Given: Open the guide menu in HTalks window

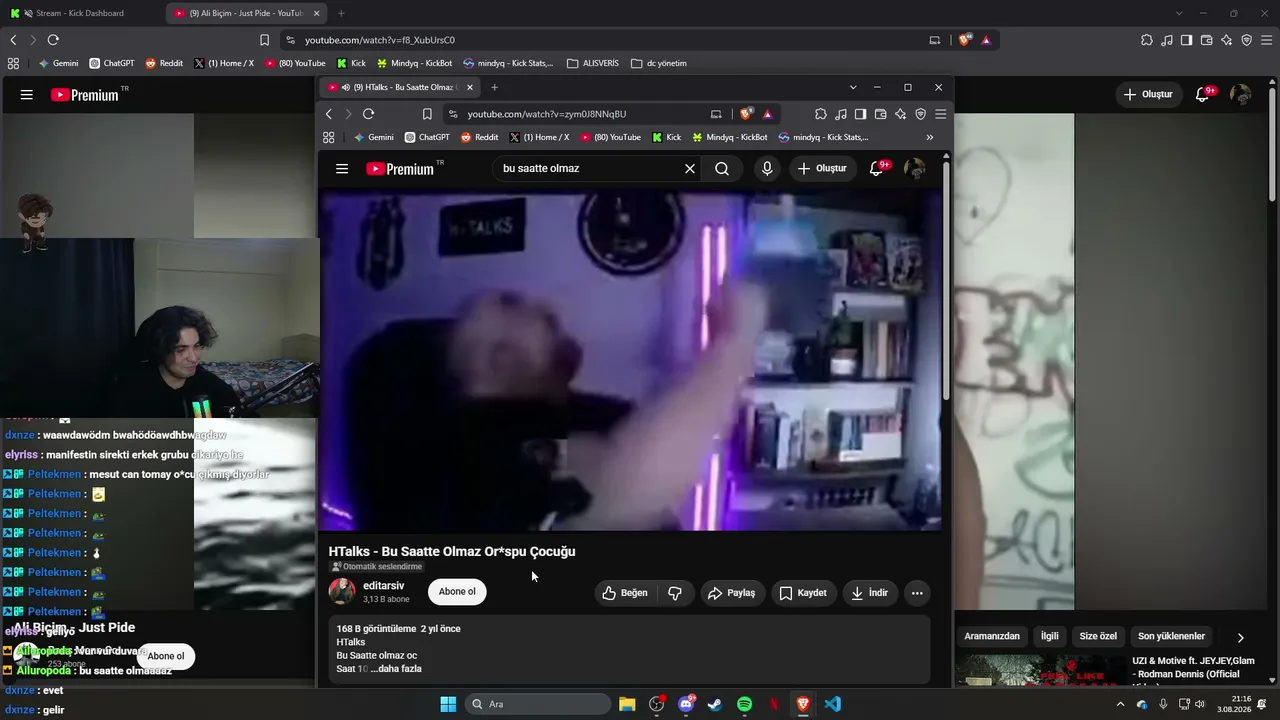Looking at the screenshot, I should (x=342, y=169).
